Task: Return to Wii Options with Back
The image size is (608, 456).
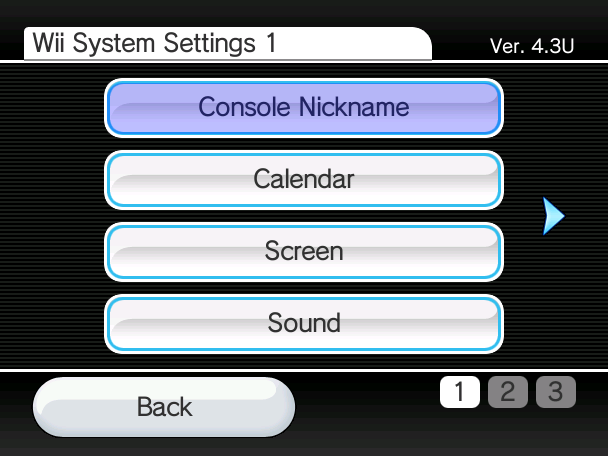Action: tap(164, 407)
